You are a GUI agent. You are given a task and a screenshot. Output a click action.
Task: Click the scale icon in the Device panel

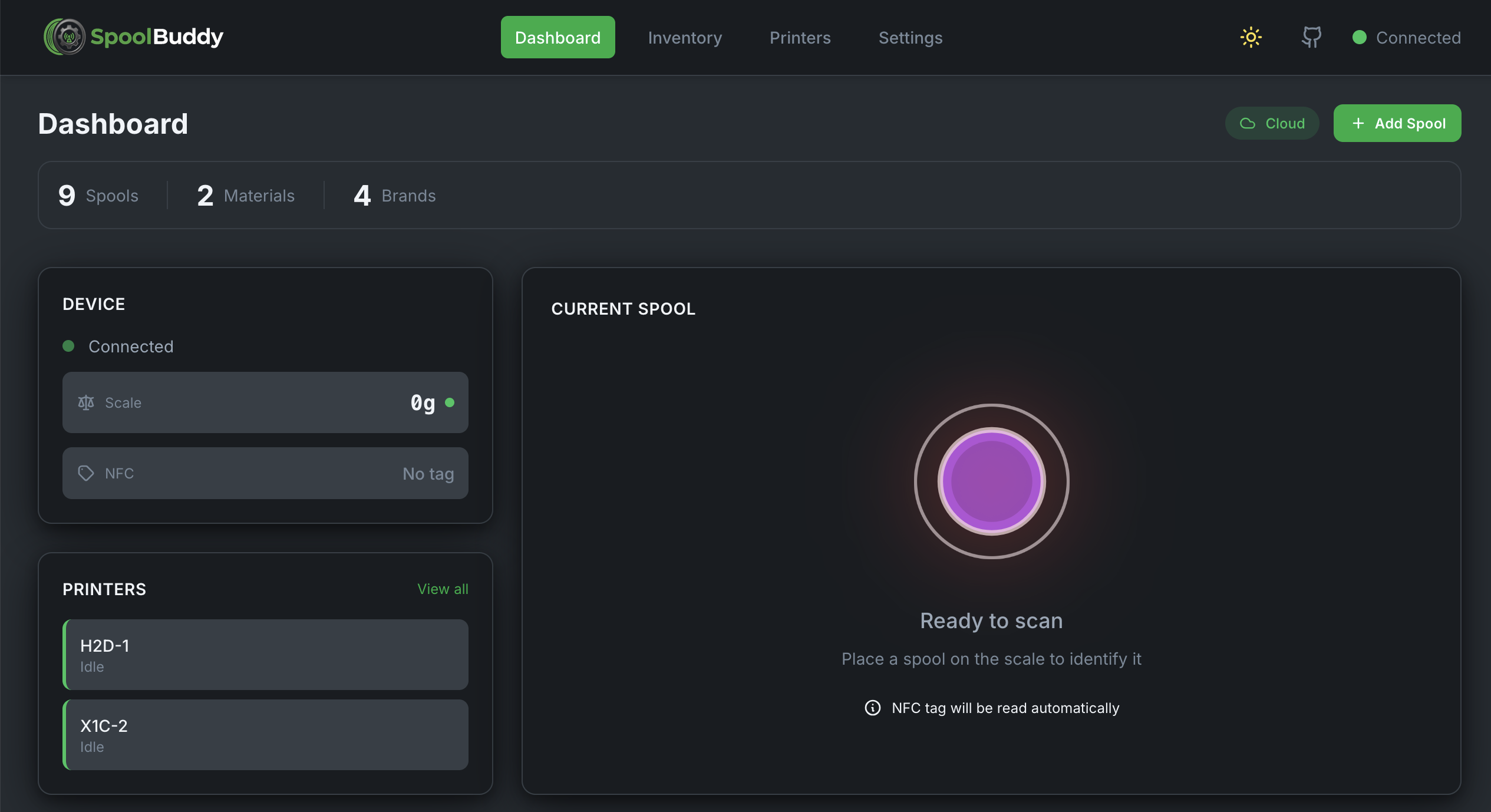click(x=85, y=402)
